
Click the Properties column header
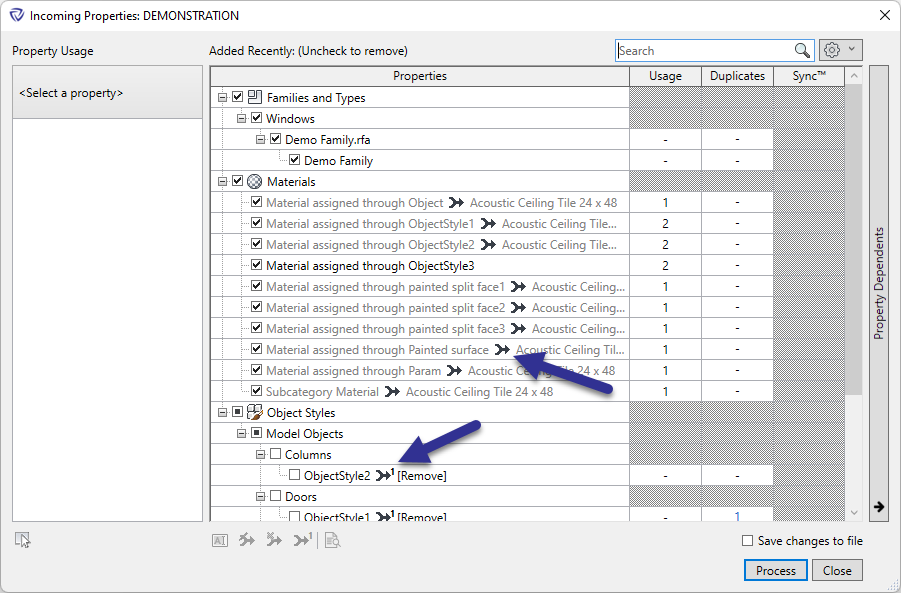pyautogui.click(x=420, y=76)
